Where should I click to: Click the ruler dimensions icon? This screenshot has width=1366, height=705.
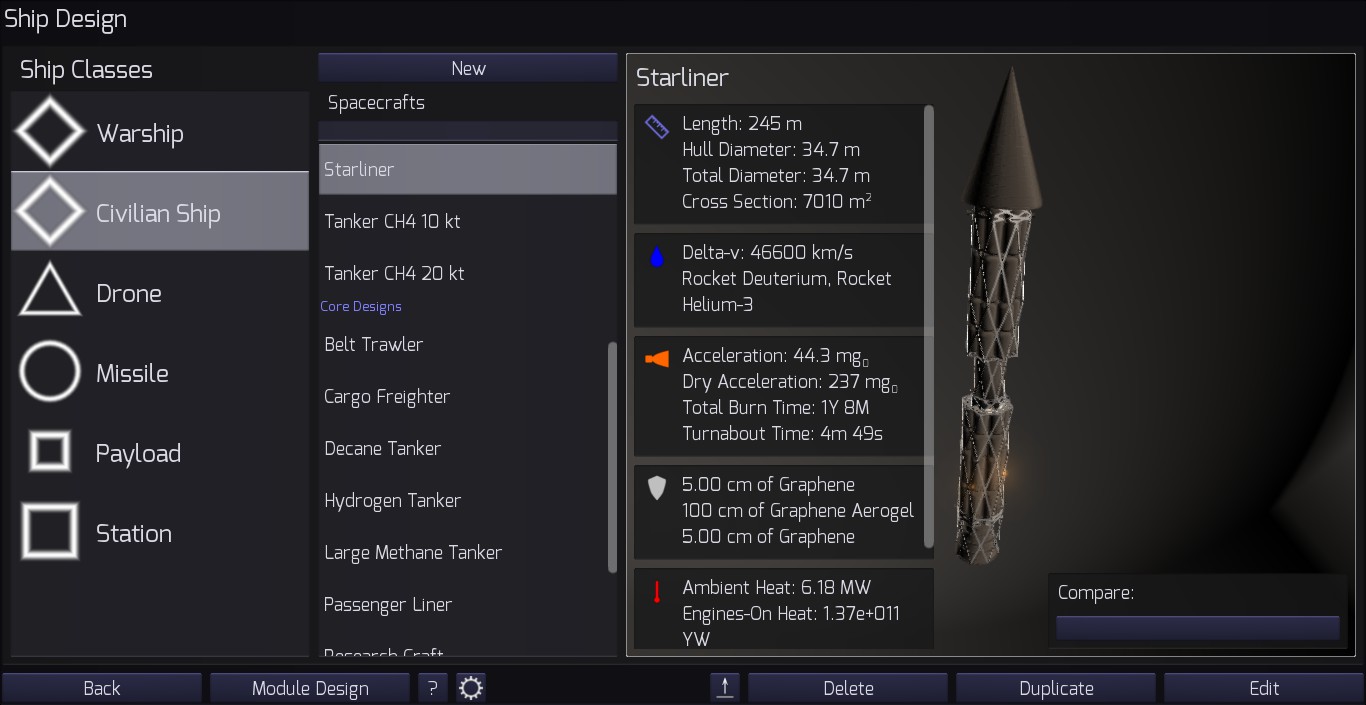(x=657, y=127)
